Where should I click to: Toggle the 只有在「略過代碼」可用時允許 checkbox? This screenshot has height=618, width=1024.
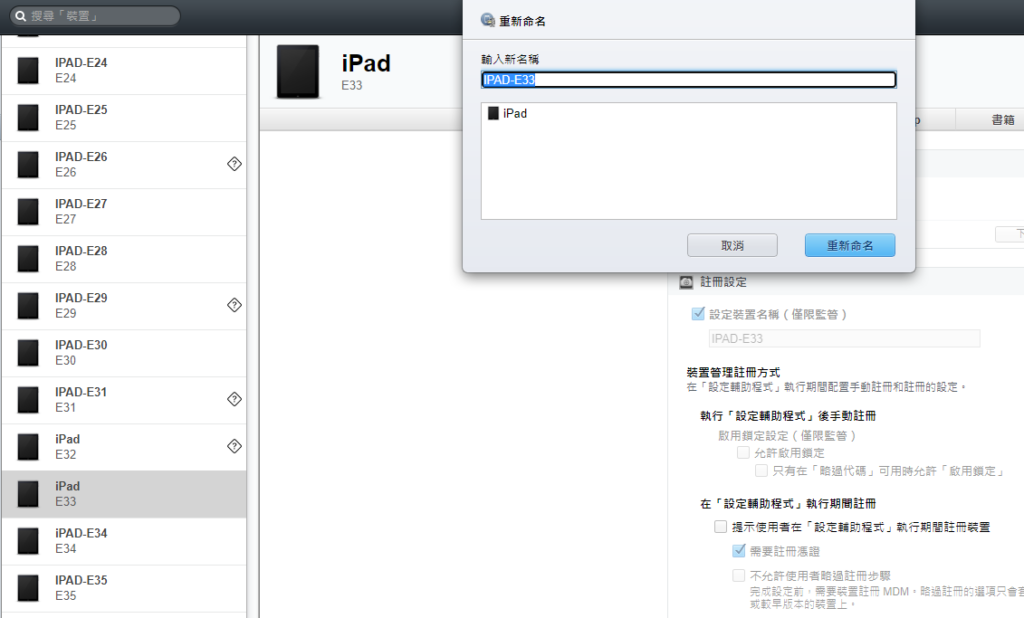[761, 470]
